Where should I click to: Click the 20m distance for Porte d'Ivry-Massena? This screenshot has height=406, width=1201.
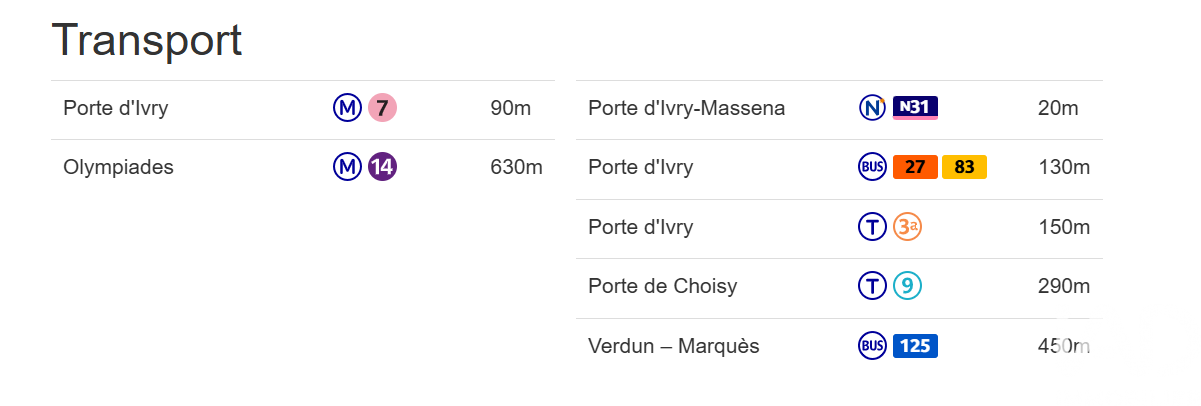[x=1058, y=108]
